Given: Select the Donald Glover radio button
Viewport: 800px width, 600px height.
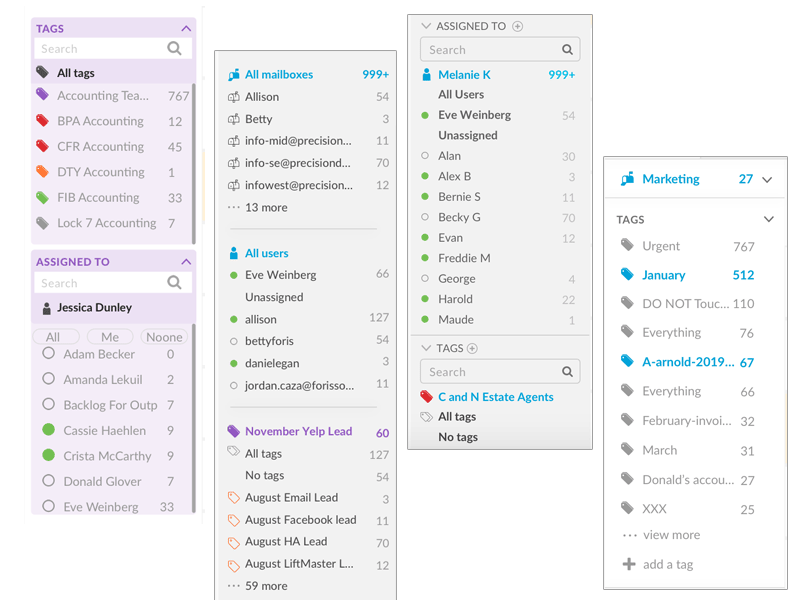Looking at the screenshot, I should click(48, 481).
